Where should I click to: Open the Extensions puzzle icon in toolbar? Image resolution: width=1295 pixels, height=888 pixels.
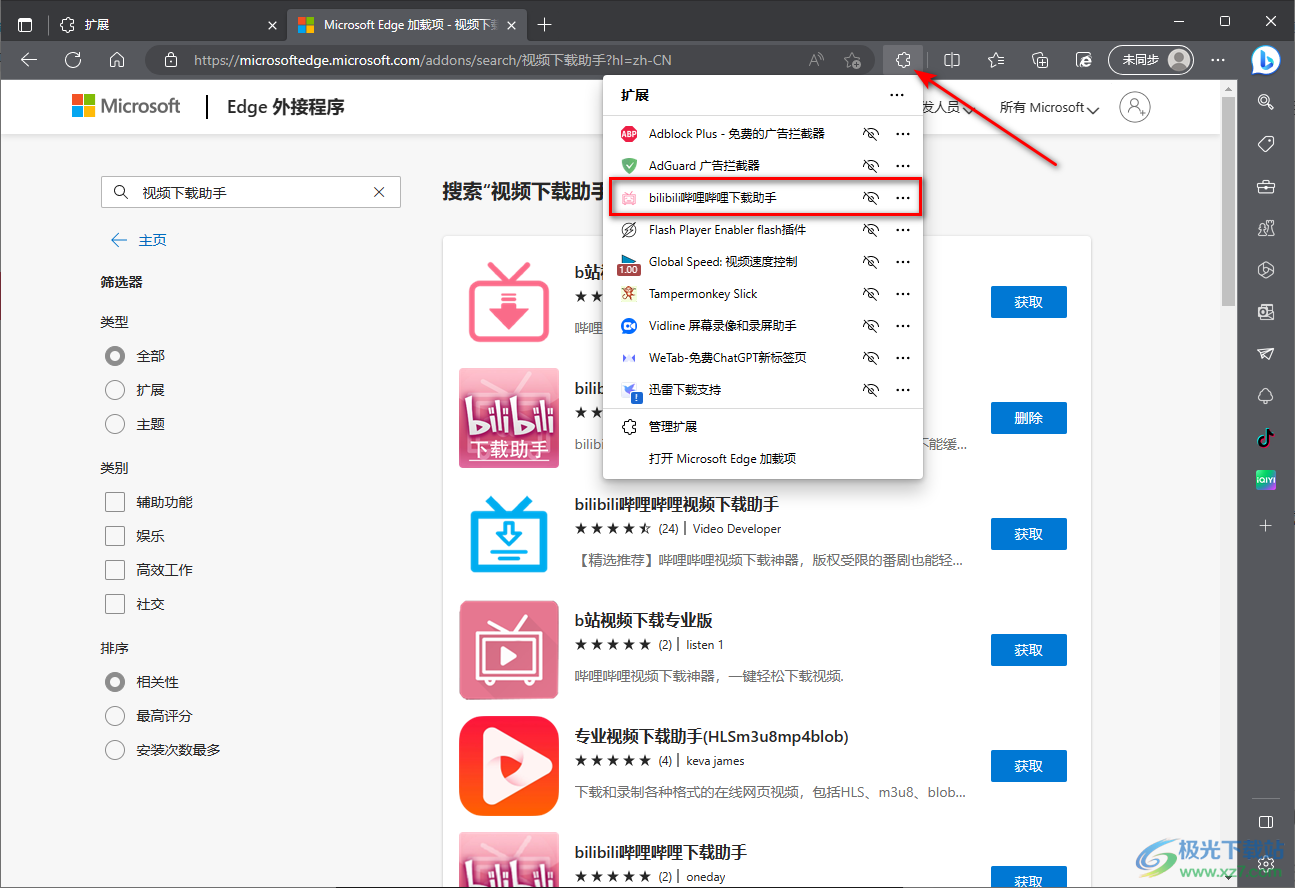(903, 60)
